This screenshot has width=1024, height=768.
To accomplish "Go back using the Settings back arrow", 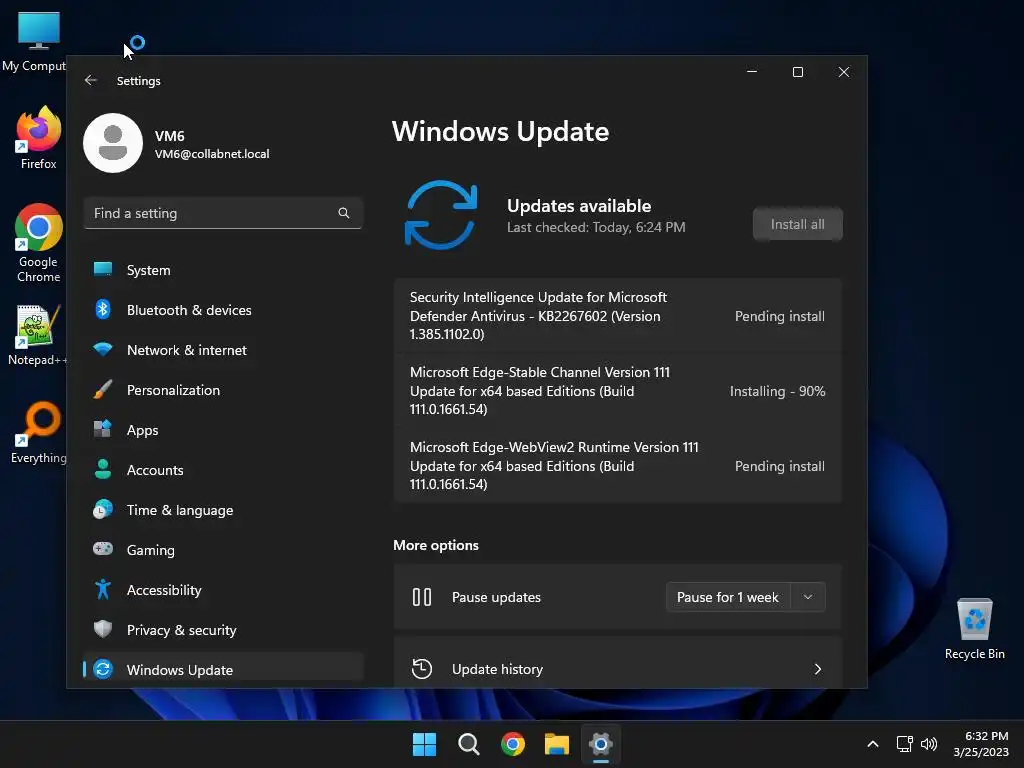I will [x=91, y=80].
